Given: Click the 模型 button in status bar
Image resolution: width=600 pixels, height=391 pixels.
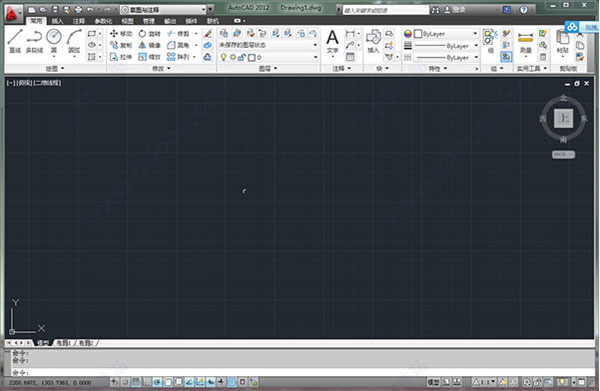Looking at the screenshot, I should pyautogui.click(x=433, y=381).
